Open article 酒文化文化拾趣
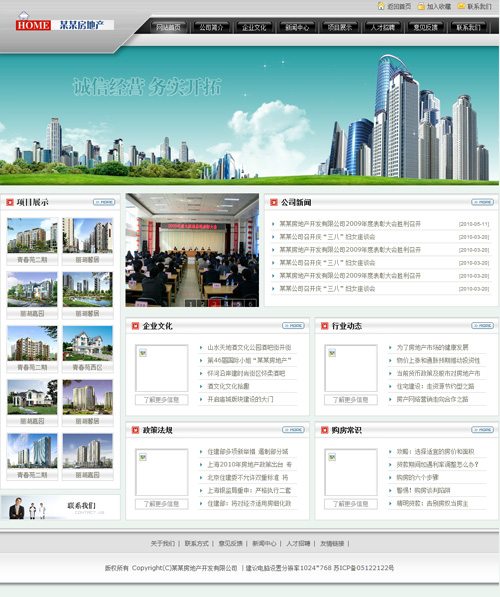 [x=228, y=386]
